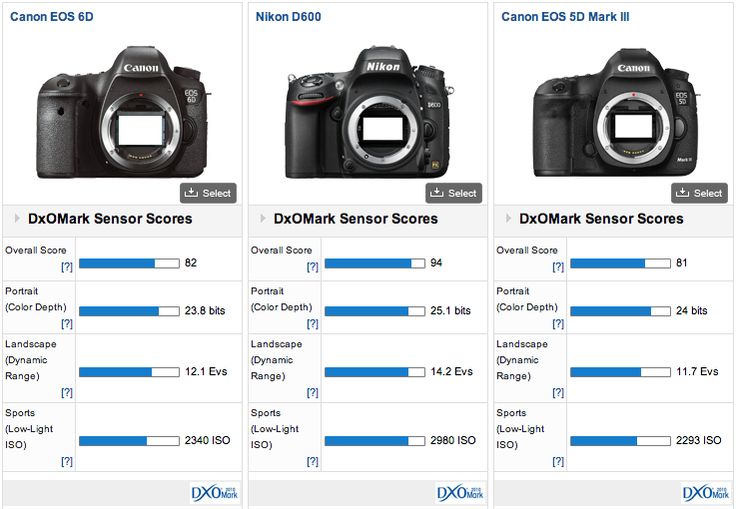
Task: Click the Dynamic Range bar for Nikon D600
Action: [x=375, y=372]
